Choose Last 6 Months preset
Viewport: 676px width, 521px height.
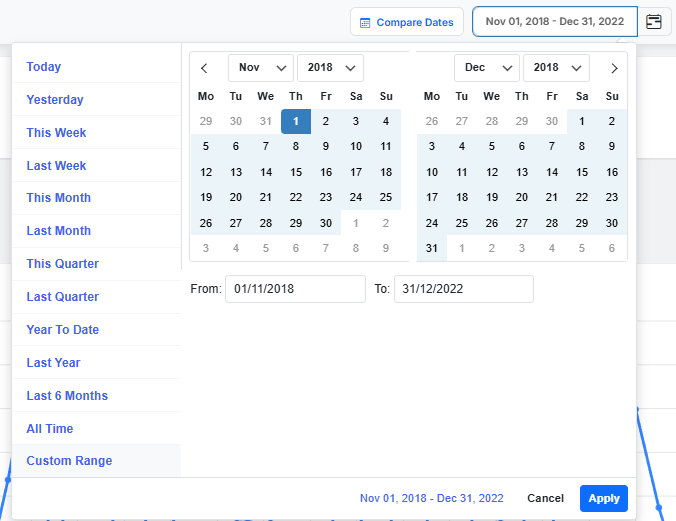coord(67,396)
